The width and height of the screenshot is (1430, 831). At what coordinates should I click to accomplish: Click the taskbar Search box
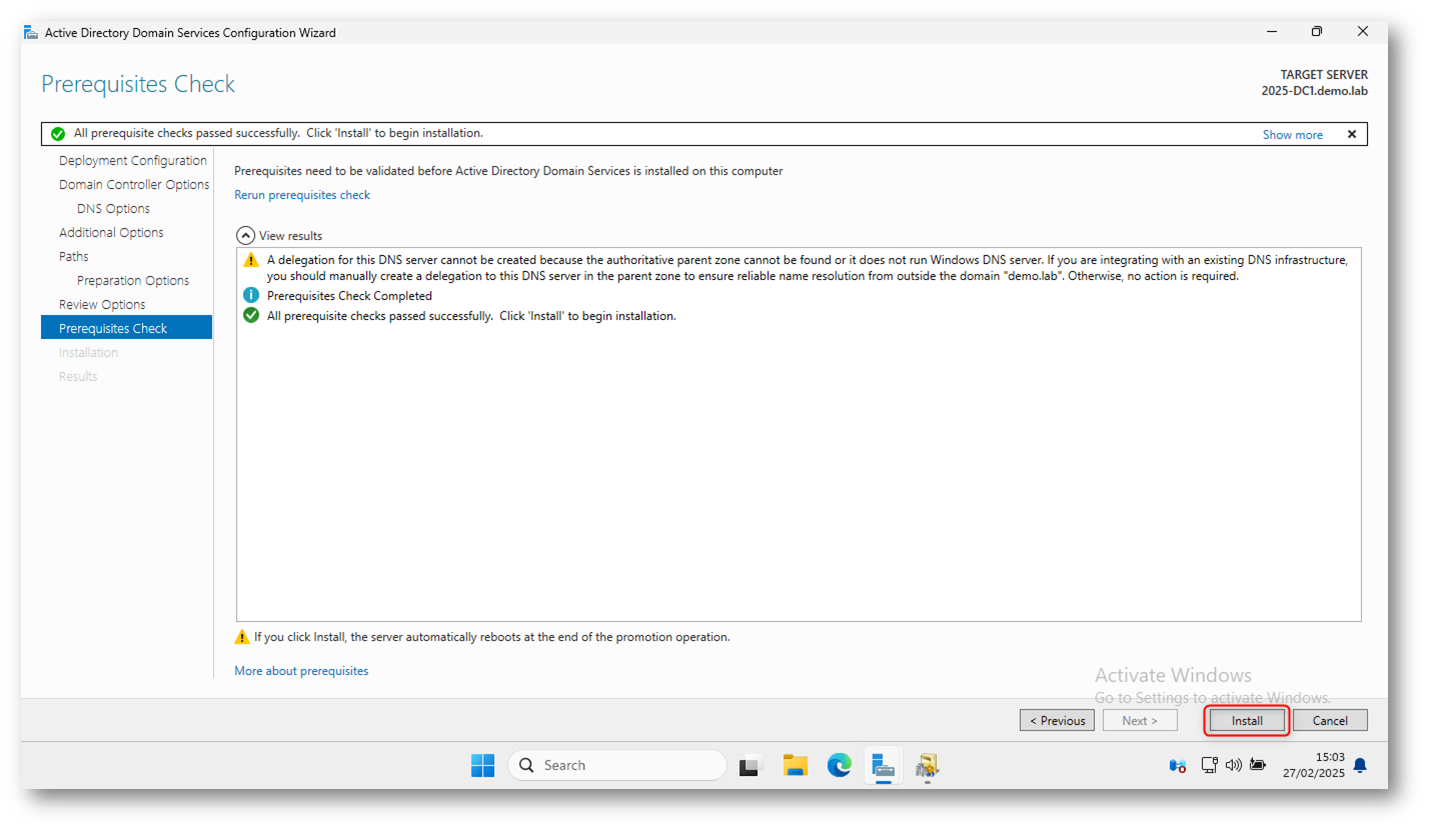pos(617,765)
